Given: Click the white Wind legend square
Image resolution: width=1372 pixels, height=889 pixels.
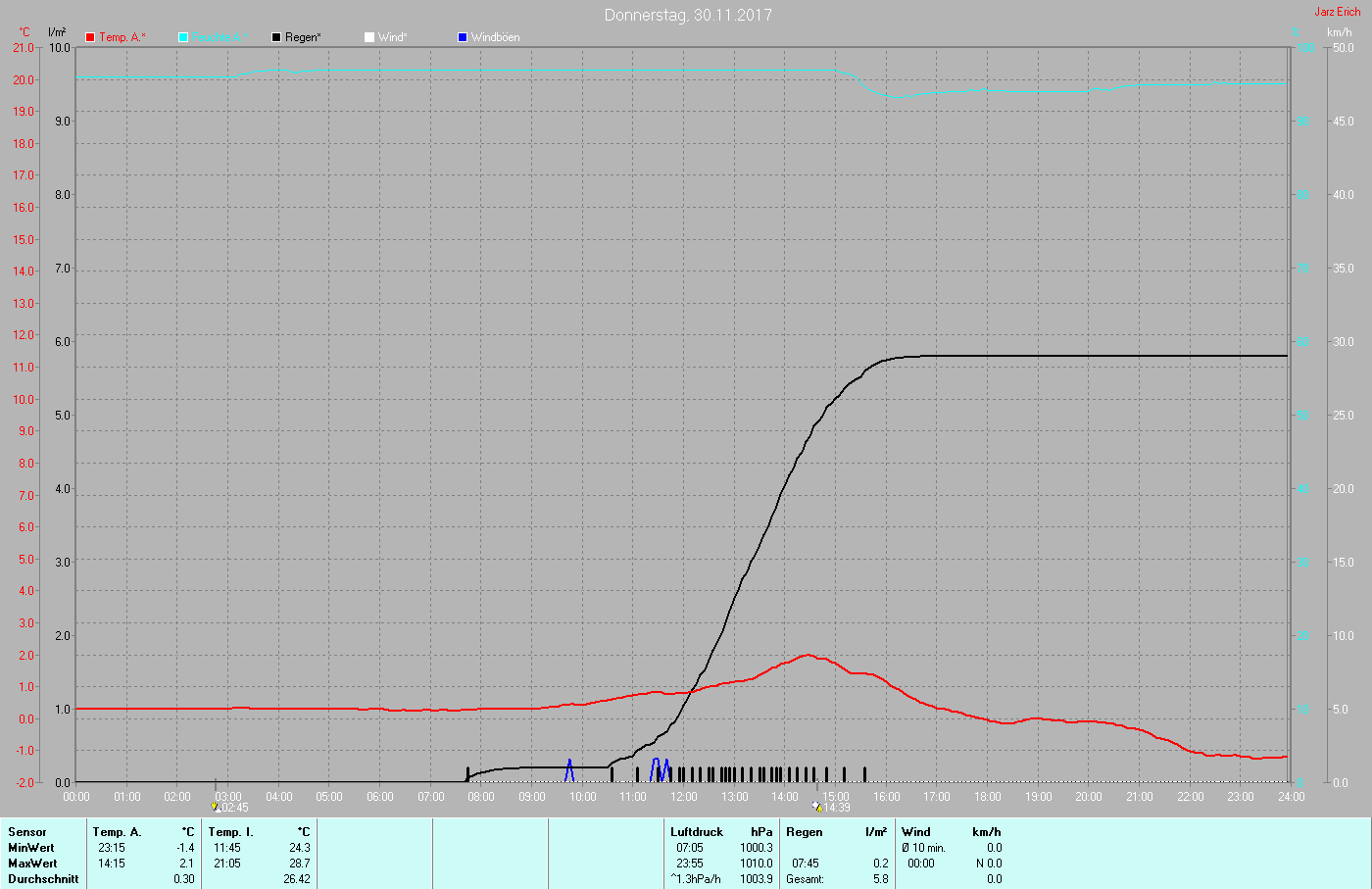Looking at the screenshot, I should tap(369, 37).
